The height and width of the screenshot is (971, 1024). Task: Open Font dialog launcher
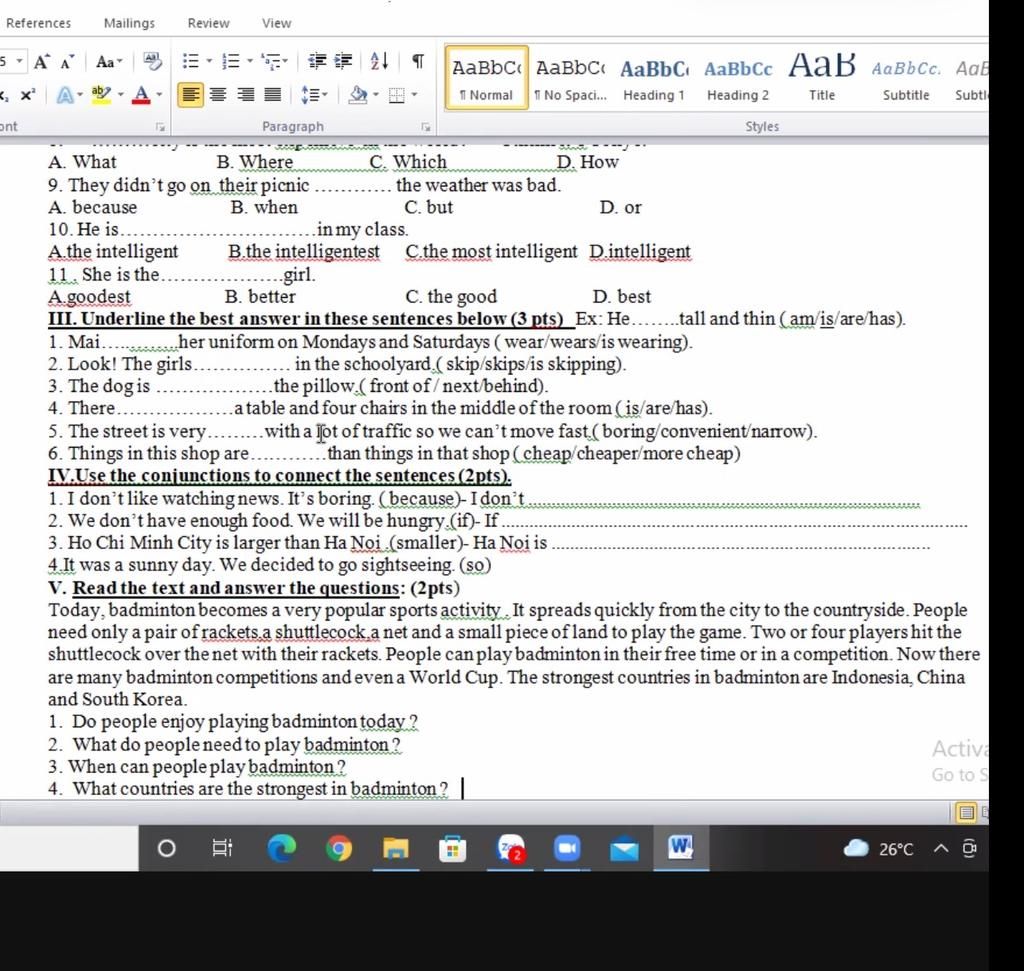[x=160, y=127]
